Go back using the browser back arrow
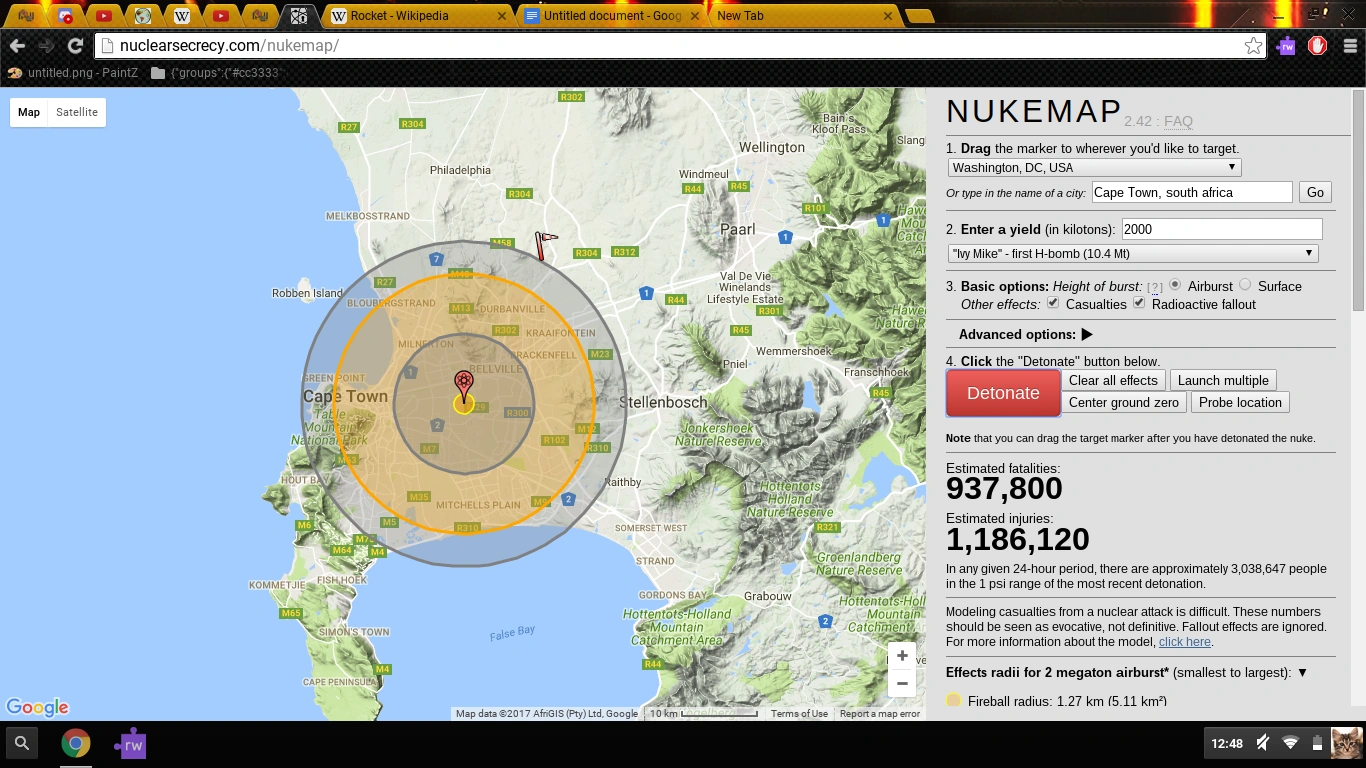 [17, 46]
